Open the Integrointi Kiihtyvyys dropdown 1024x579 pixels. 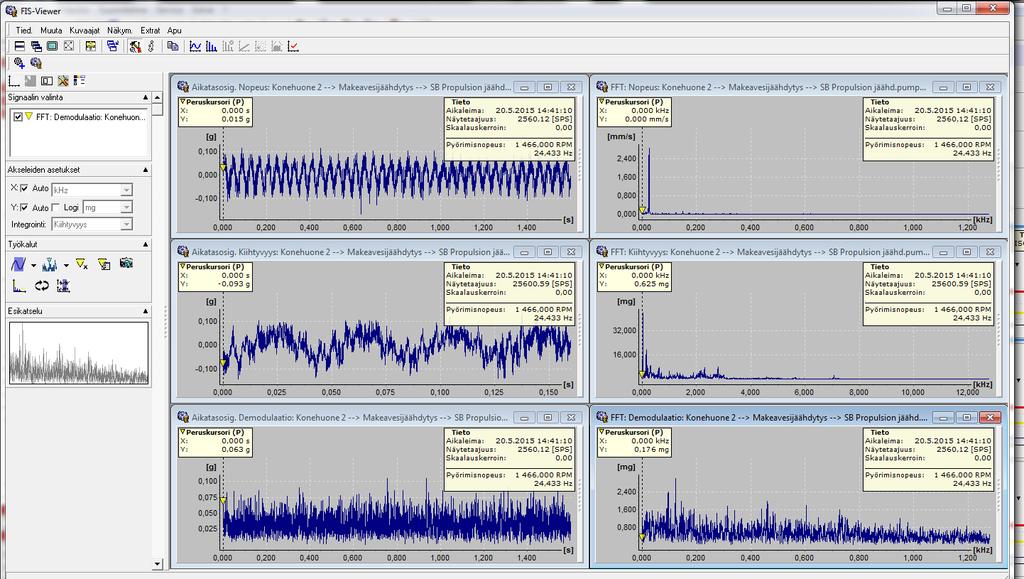[x=126, y=225]
